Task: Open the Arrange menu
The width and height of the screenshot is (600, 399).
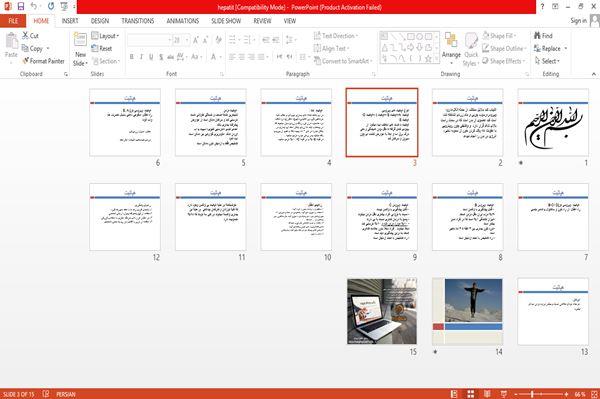Action: click(x=451, y=49)
